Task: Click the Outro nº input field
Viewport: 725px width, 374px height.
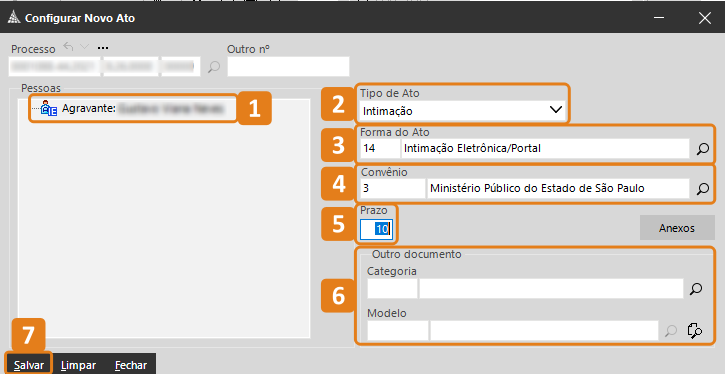Action: pos(289,67)
